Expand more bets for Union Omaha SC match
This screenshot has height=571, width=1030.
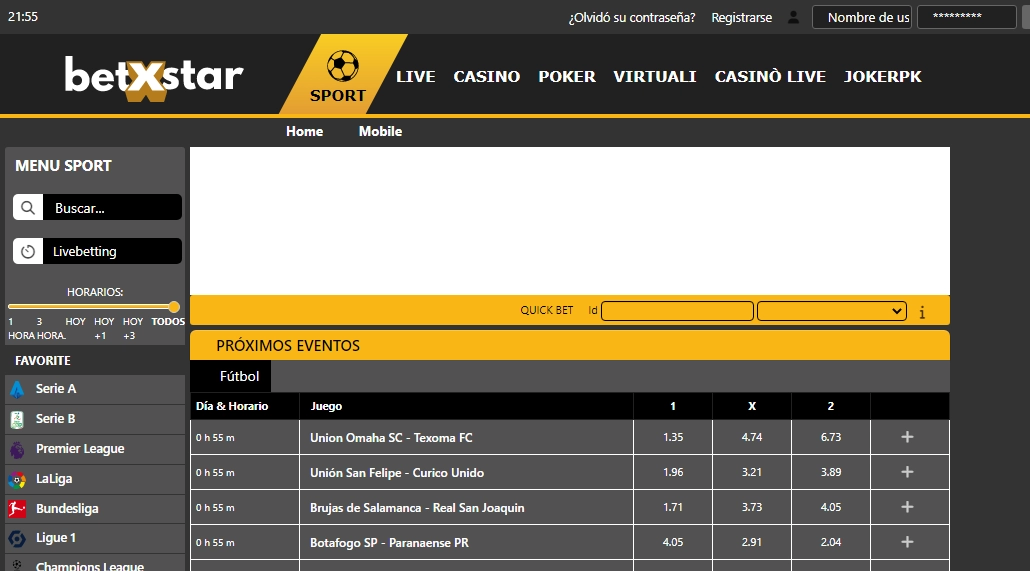point(907,437)
